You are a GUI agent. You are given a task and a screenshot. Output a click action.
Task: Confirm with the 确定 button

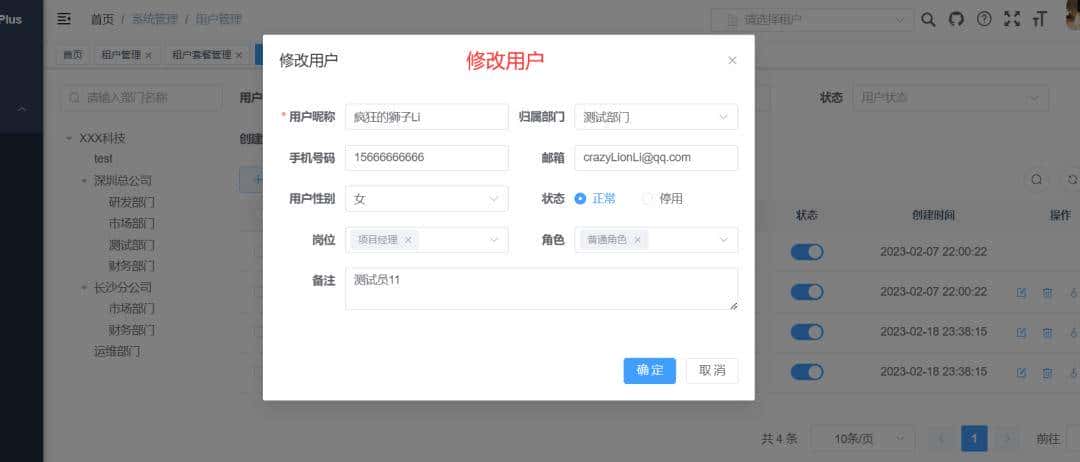click(x=650, y=370)
